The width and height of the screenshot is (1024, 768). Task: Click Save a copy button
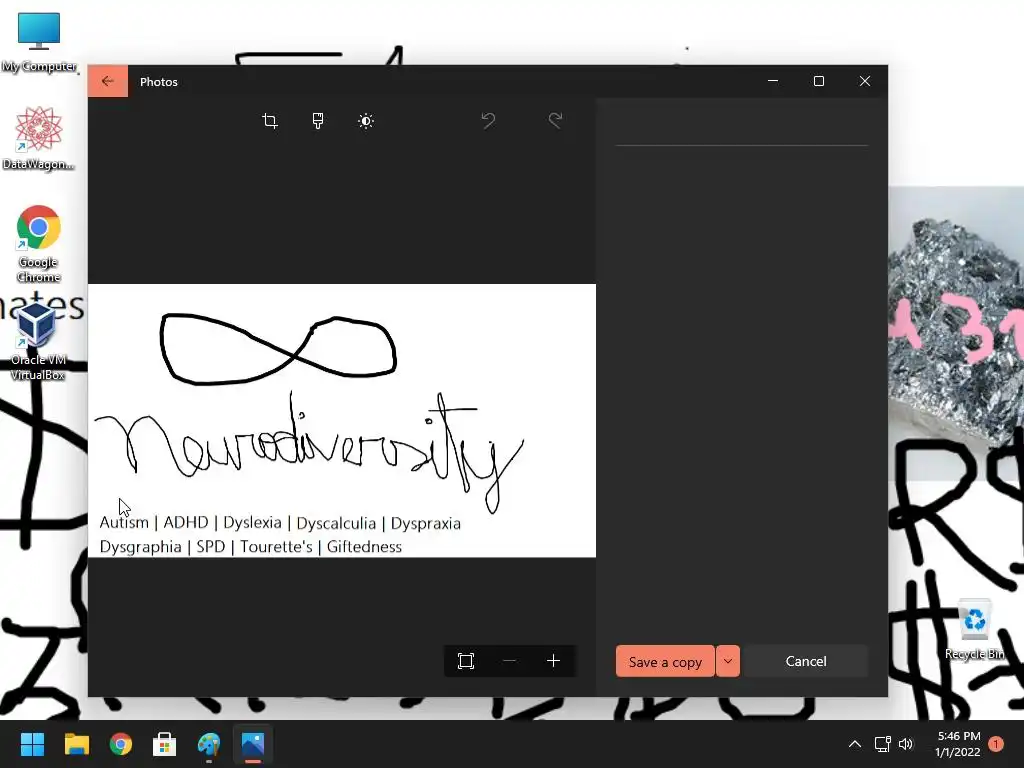click(665, 662)
